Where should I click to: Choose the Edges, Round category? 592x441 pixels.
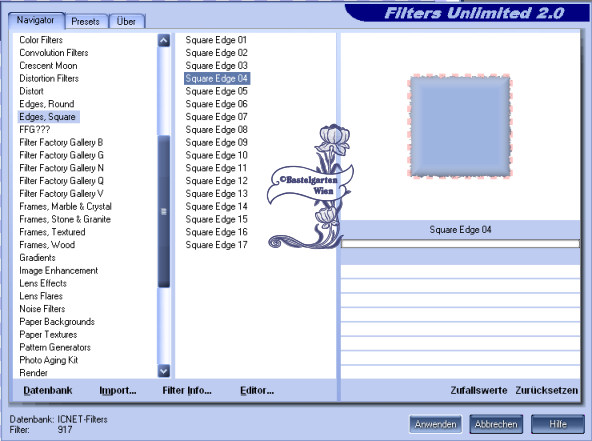point(47,104)
